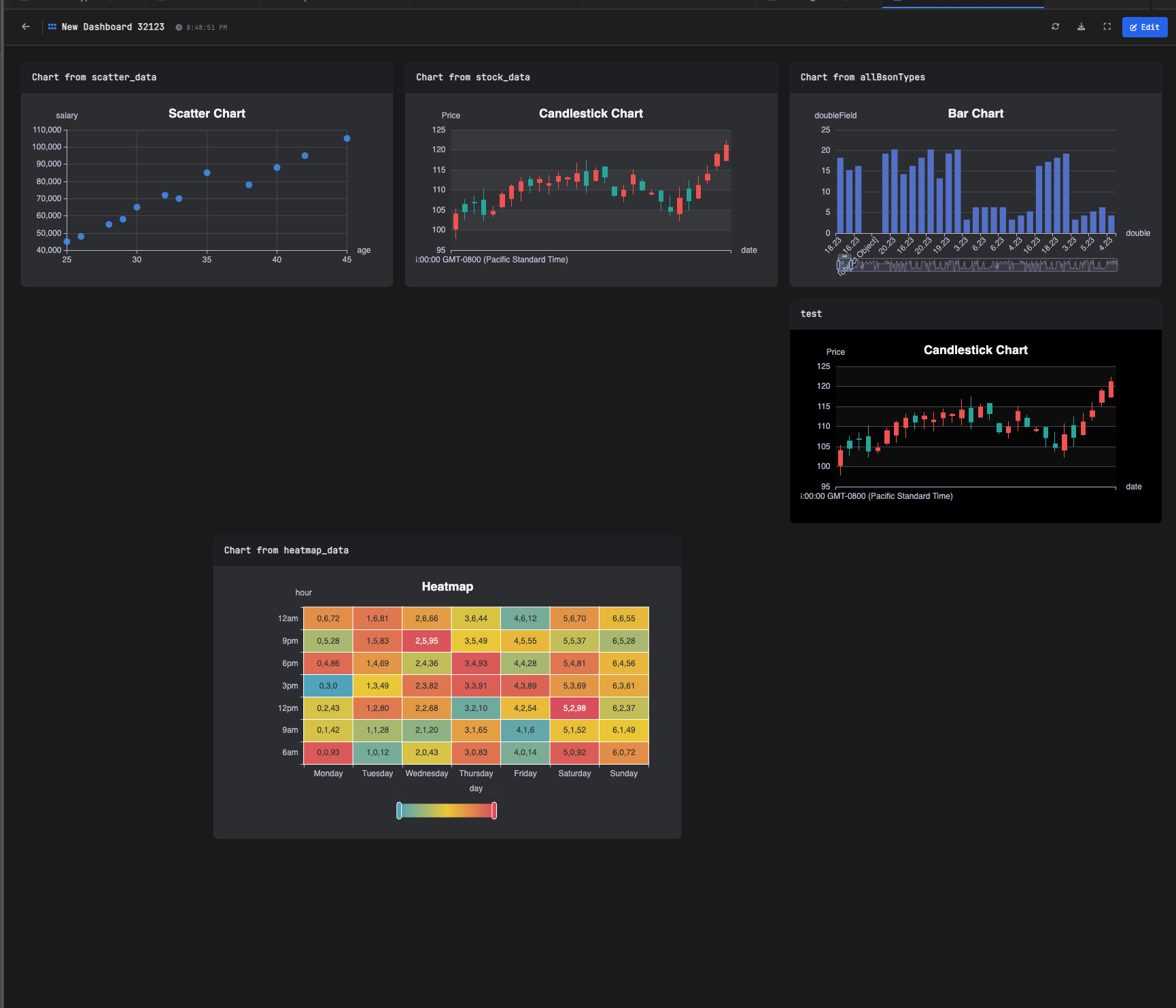This screenshot has width=1176, height=1008.
Task: Select the Saturday 12pm heatmap cell 5,2,98
Action: (574, 708)
